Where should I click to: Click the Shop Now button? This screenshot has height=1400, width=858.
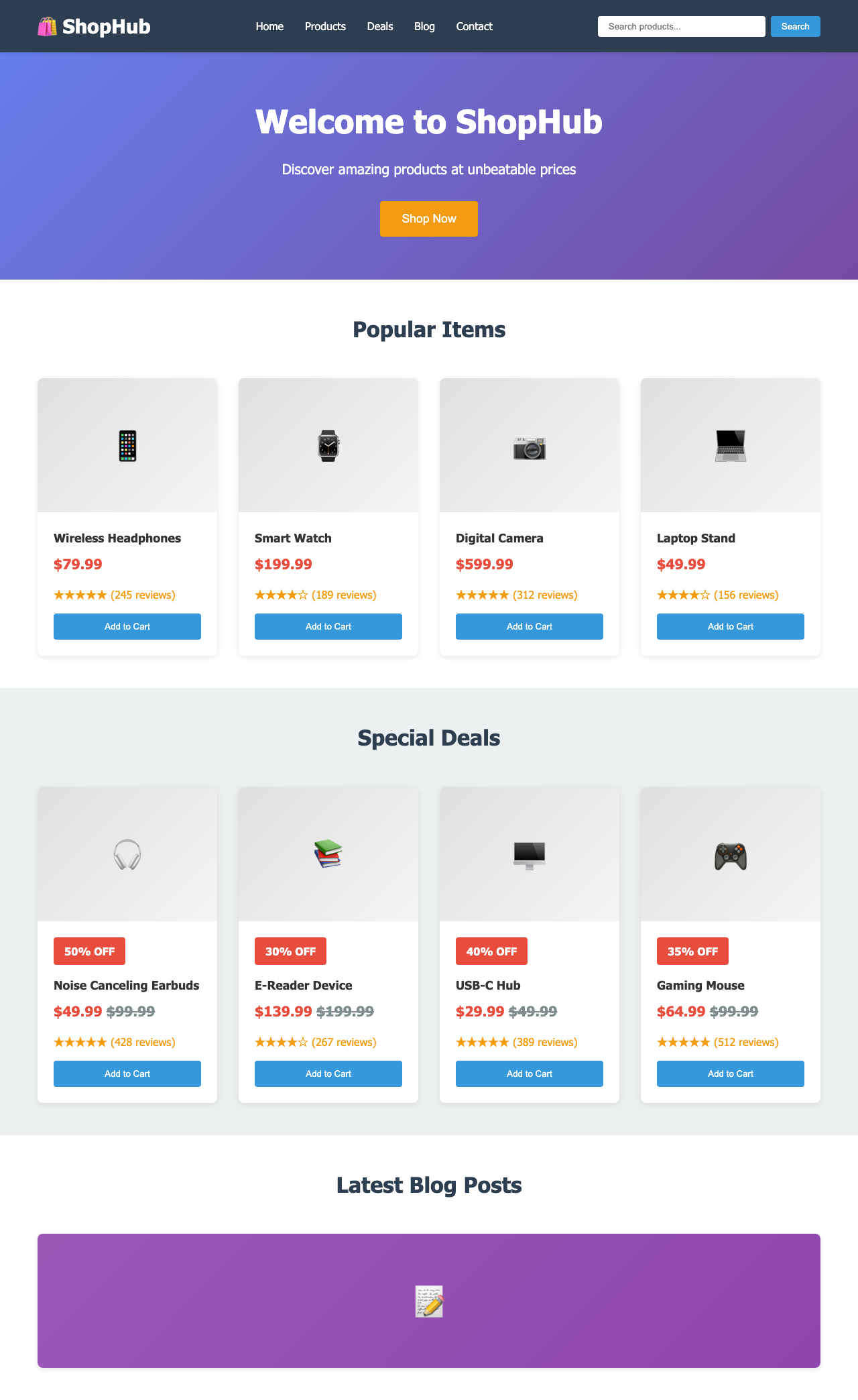tap(428, 219)
